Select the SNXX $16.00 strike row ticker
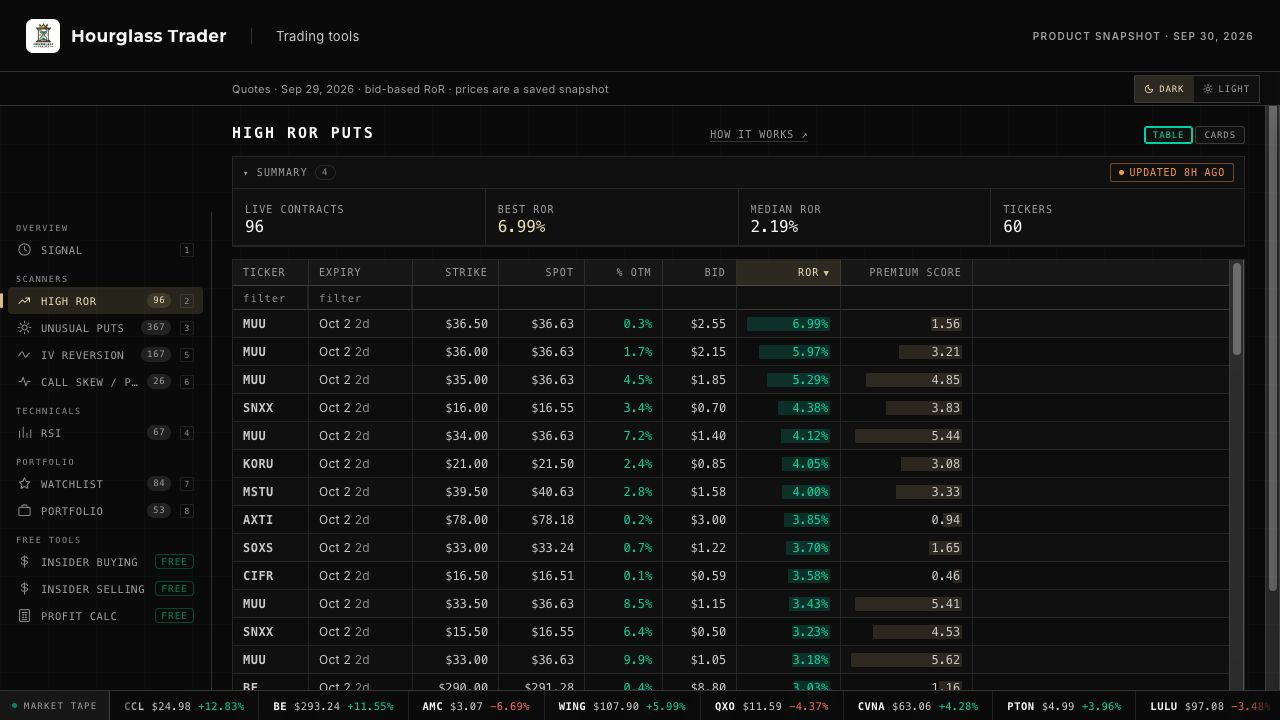 258,408
